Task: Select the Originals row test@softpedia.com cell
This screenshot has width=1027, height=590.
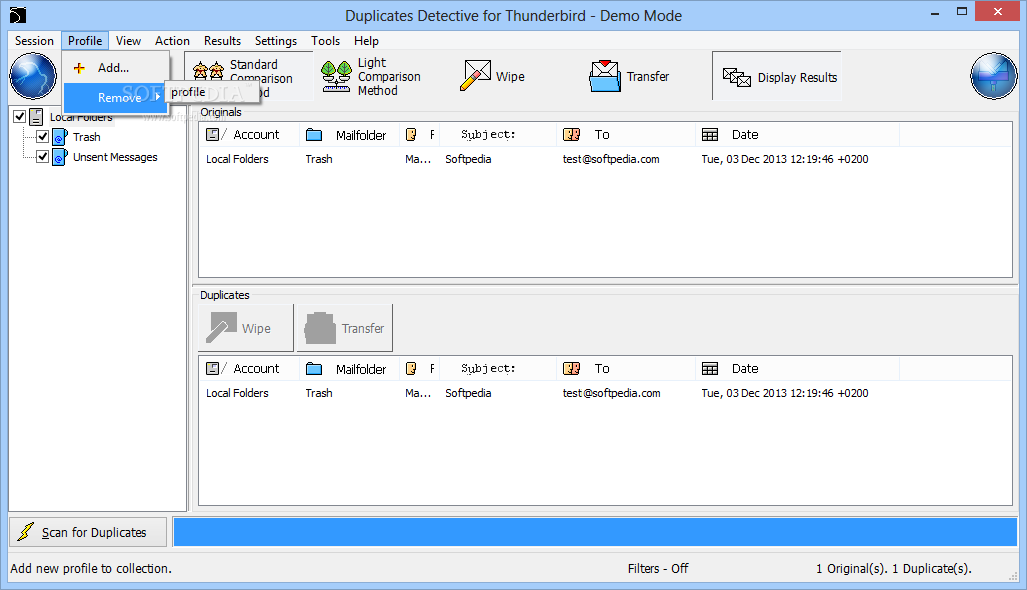Action: [x=611, y=159]
